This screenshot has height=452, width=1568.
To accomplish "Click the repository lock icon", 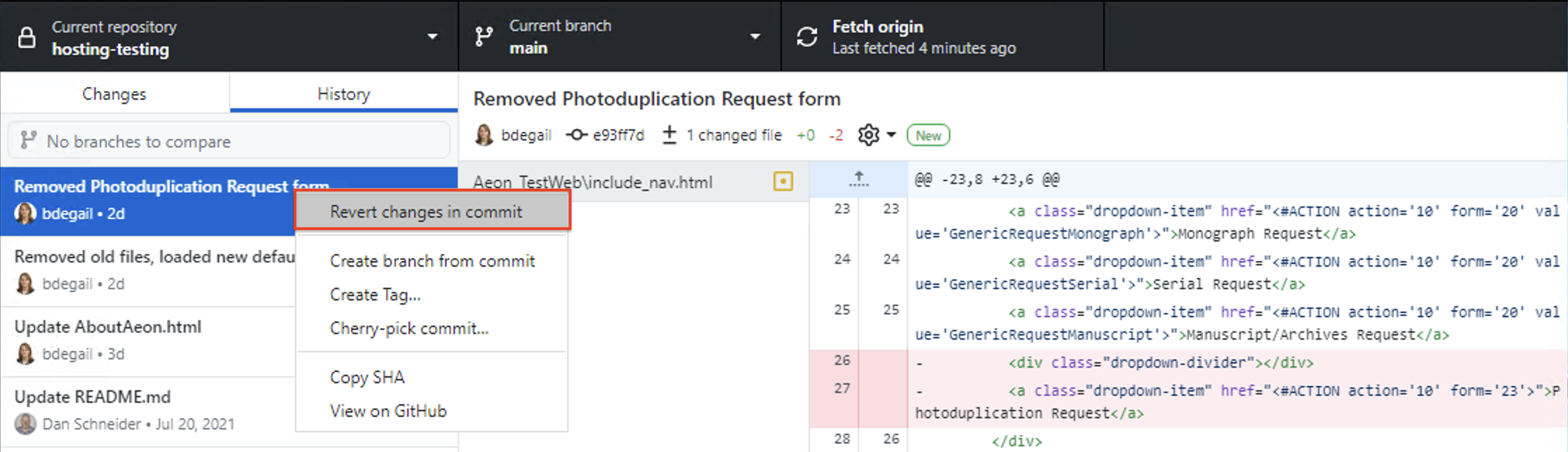I will point(27,37).
